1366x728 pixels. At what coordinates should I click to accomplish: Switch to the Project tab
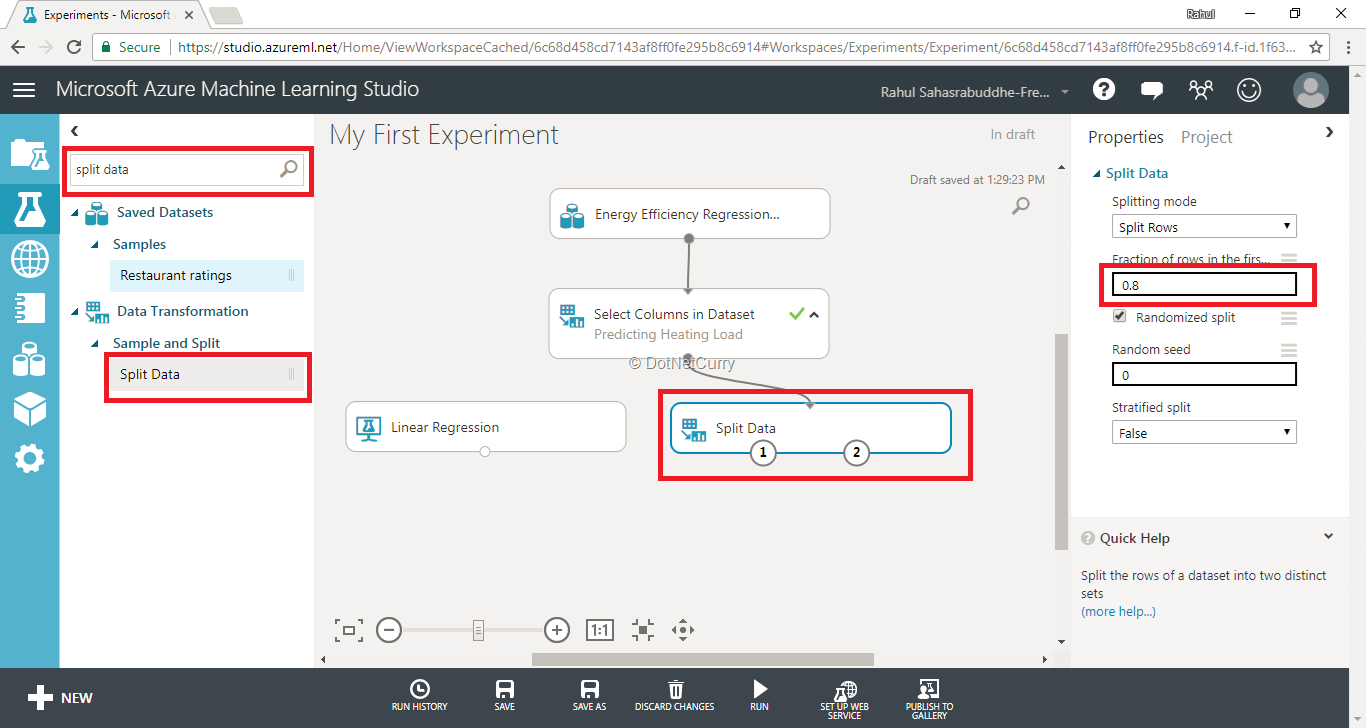(x=1206, y=137)
